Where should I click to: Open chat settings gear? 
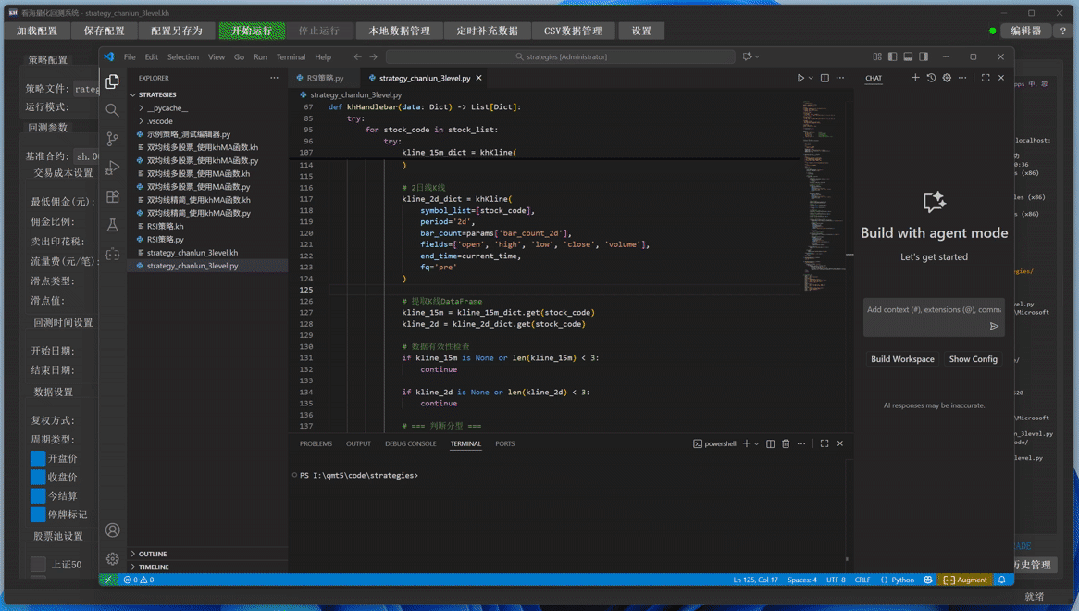[x=947, y=78]
